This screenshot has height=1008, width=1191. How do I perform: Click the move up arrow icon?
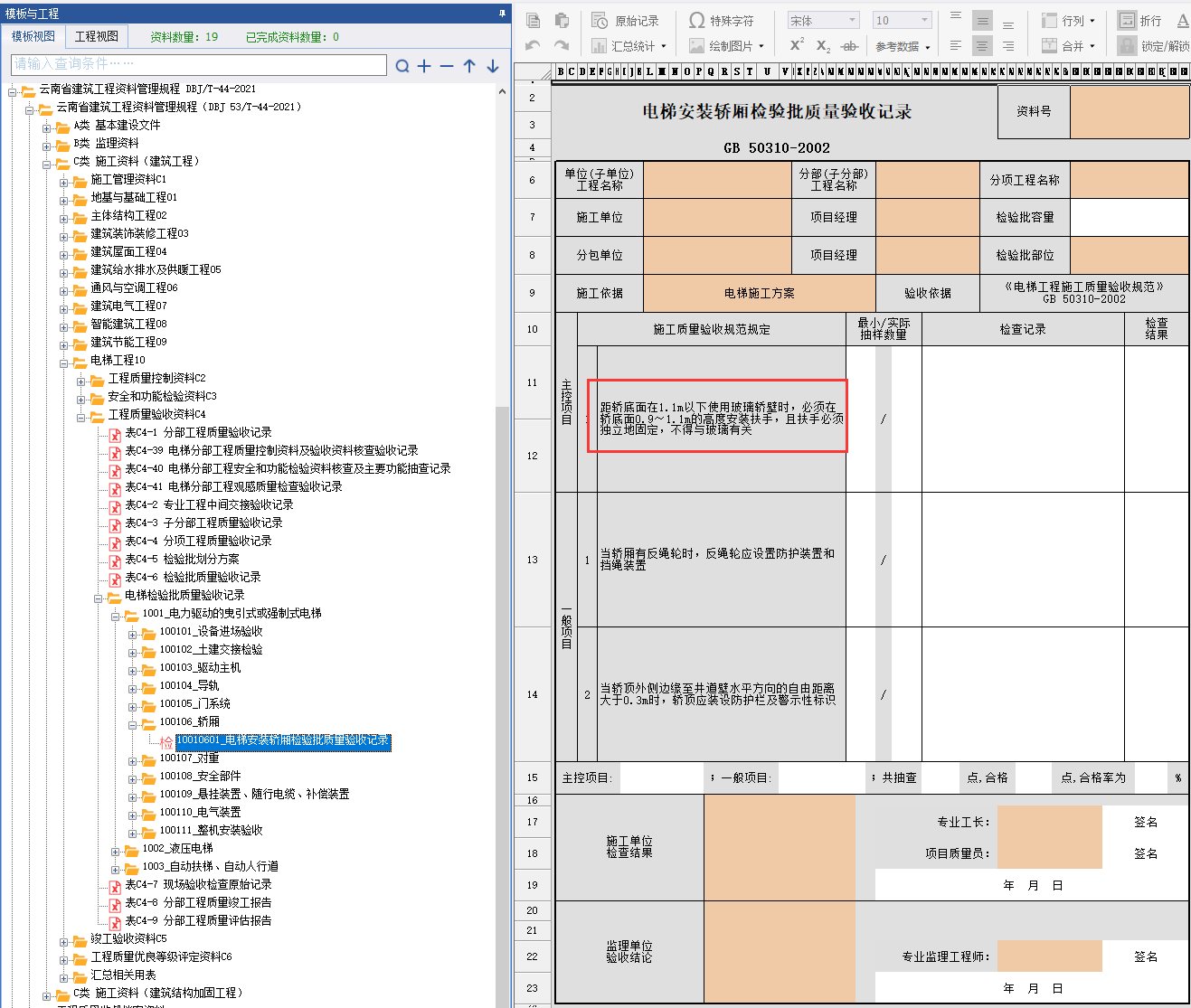coord(469,66)
